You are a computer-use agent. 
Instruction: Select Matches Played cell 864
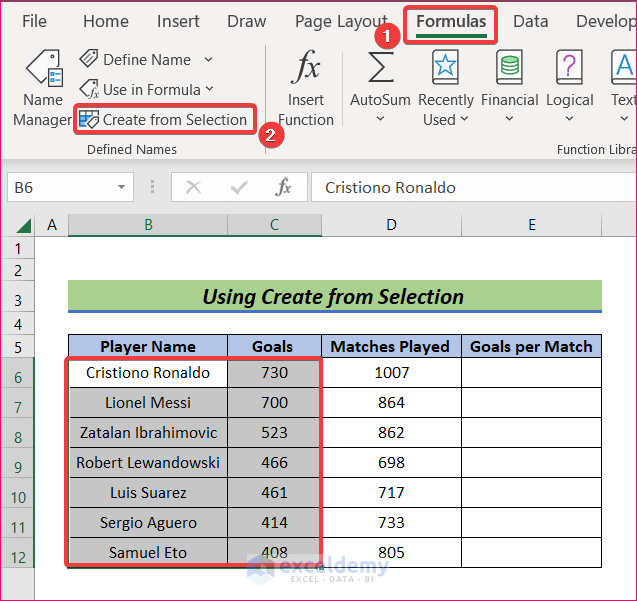391,403
